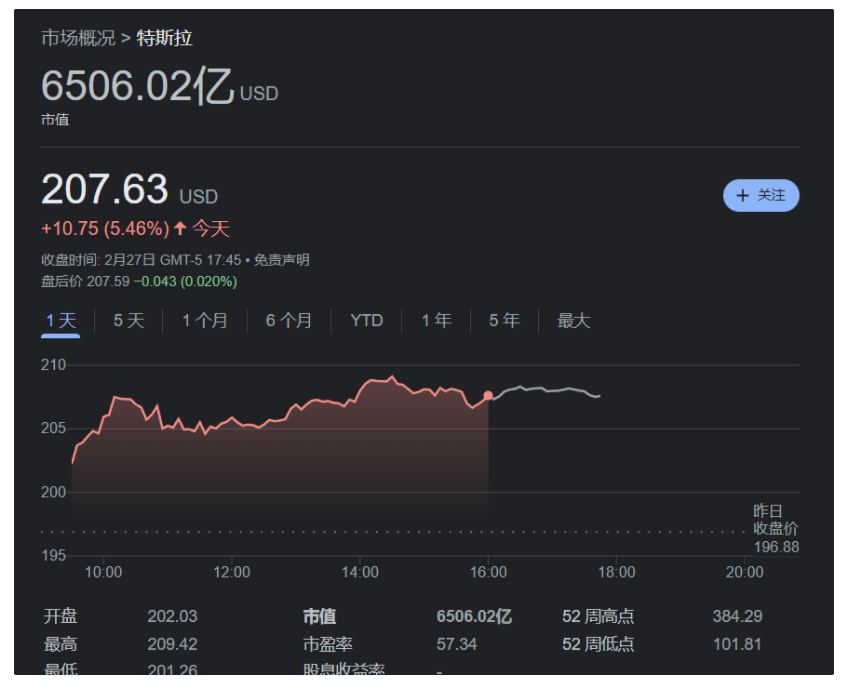845x690 pixels.
Task: Click the 210 price axis label
Action: [53, 365]
